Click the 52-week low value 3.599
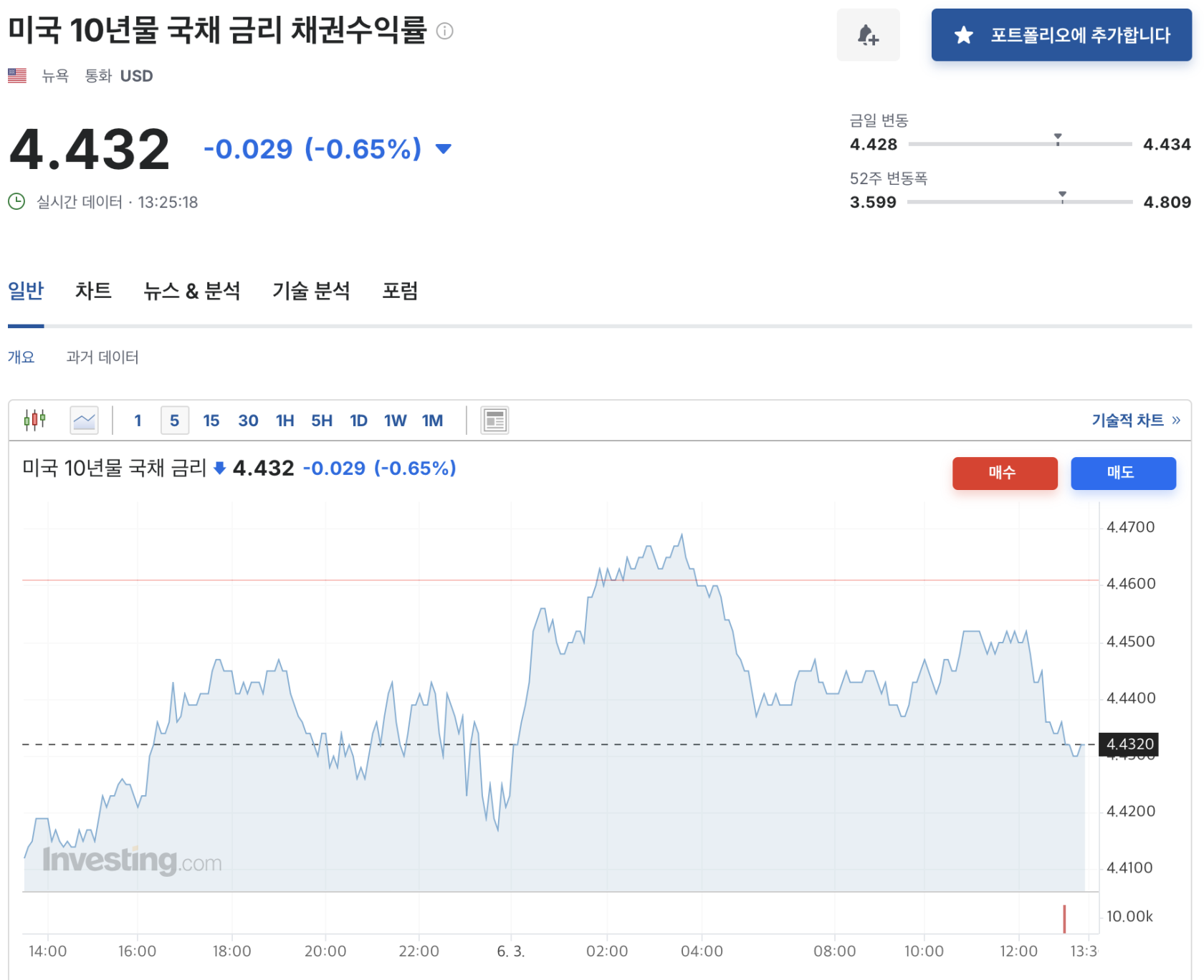This screenshot has width=1204, height=980. (873, 202)
